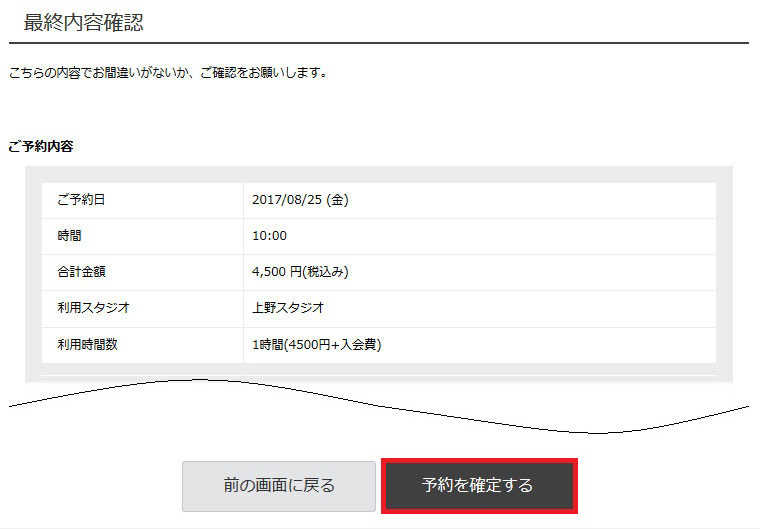Click the 2017/08/25 (金) date value

coord(300,200)
